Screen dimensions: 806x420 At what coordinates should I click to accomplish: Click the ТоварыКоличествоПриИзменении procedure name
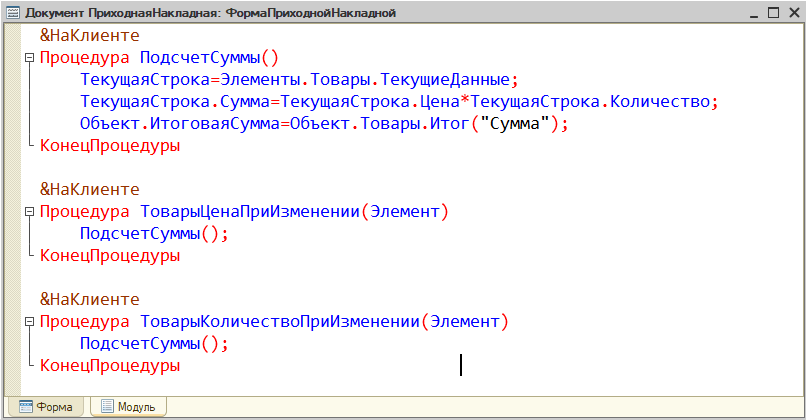coord(280,321)
